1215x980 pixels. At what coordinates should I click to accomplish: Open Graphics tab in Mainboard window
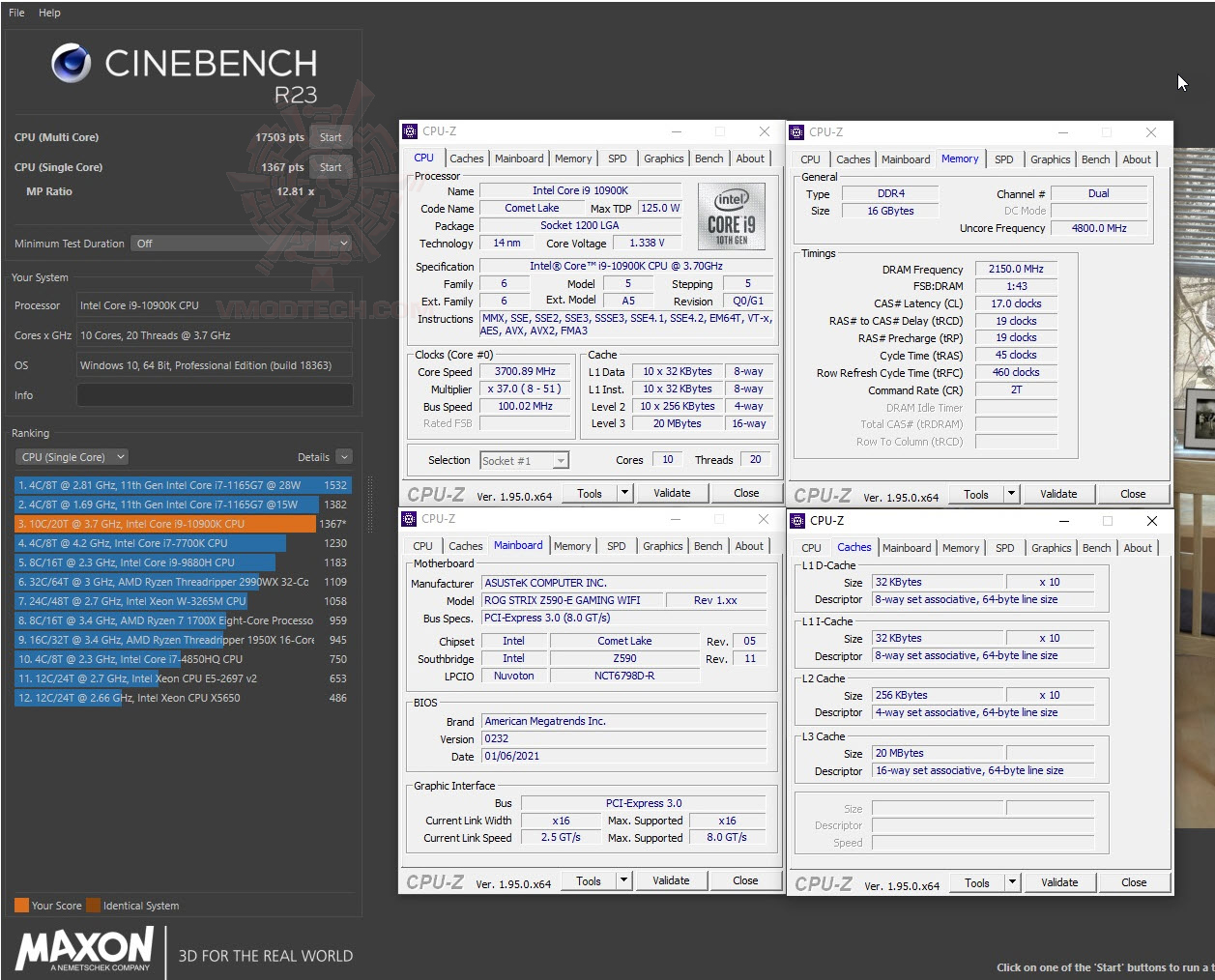click(x=663, y=546)
